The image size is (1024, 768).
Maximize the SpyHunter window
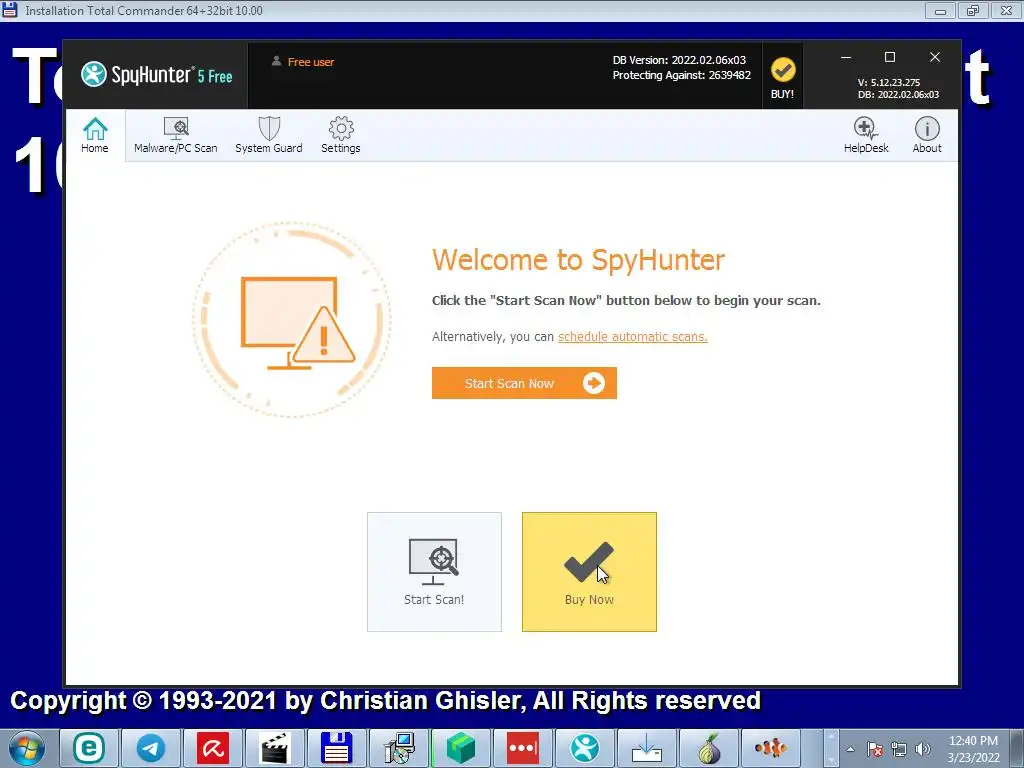(x=889, y=57)
